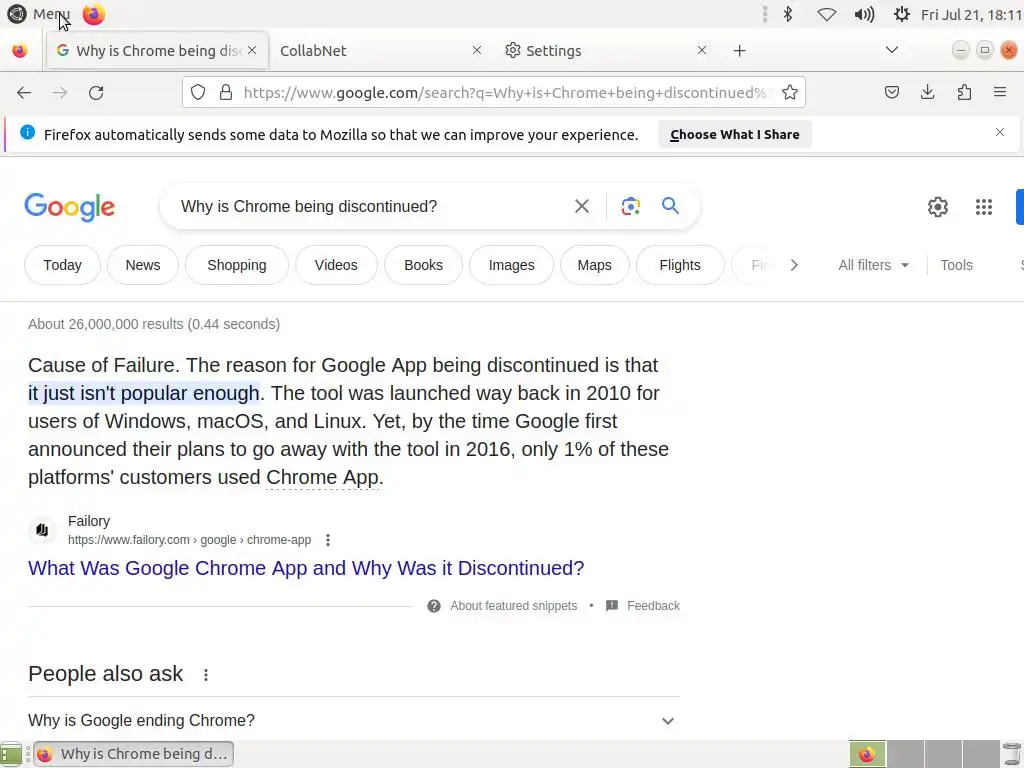Select the News filter chip
The image size is (1024, 768).
pyautogui.click(x=142, y=265)
